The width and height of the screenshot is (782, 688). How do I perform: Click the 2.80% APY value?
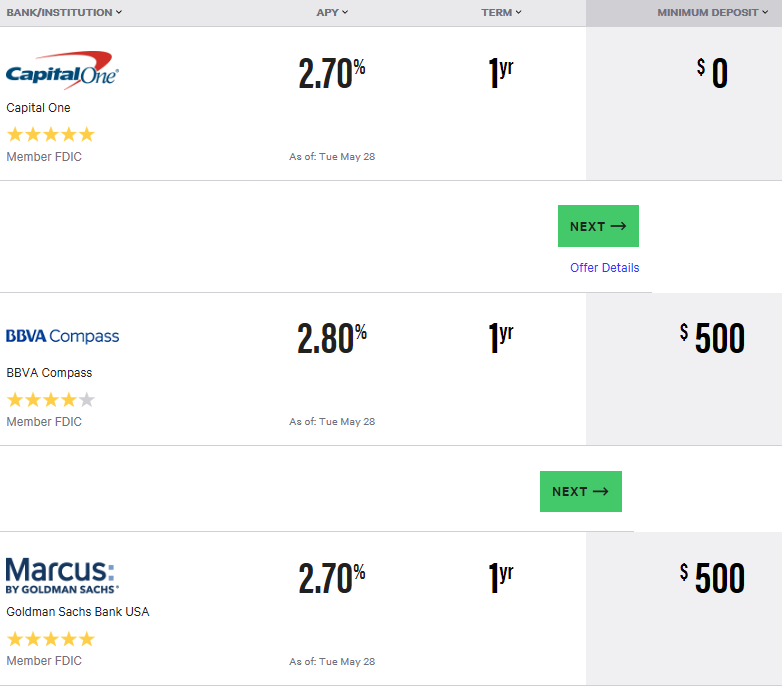(331, 338)
